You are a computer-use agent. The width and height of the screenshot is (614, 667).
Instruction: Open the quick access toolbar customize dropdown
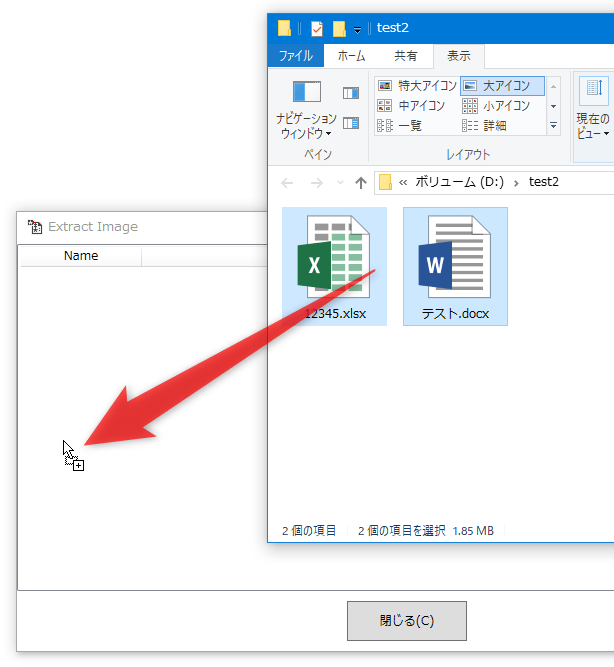[357, 30]
